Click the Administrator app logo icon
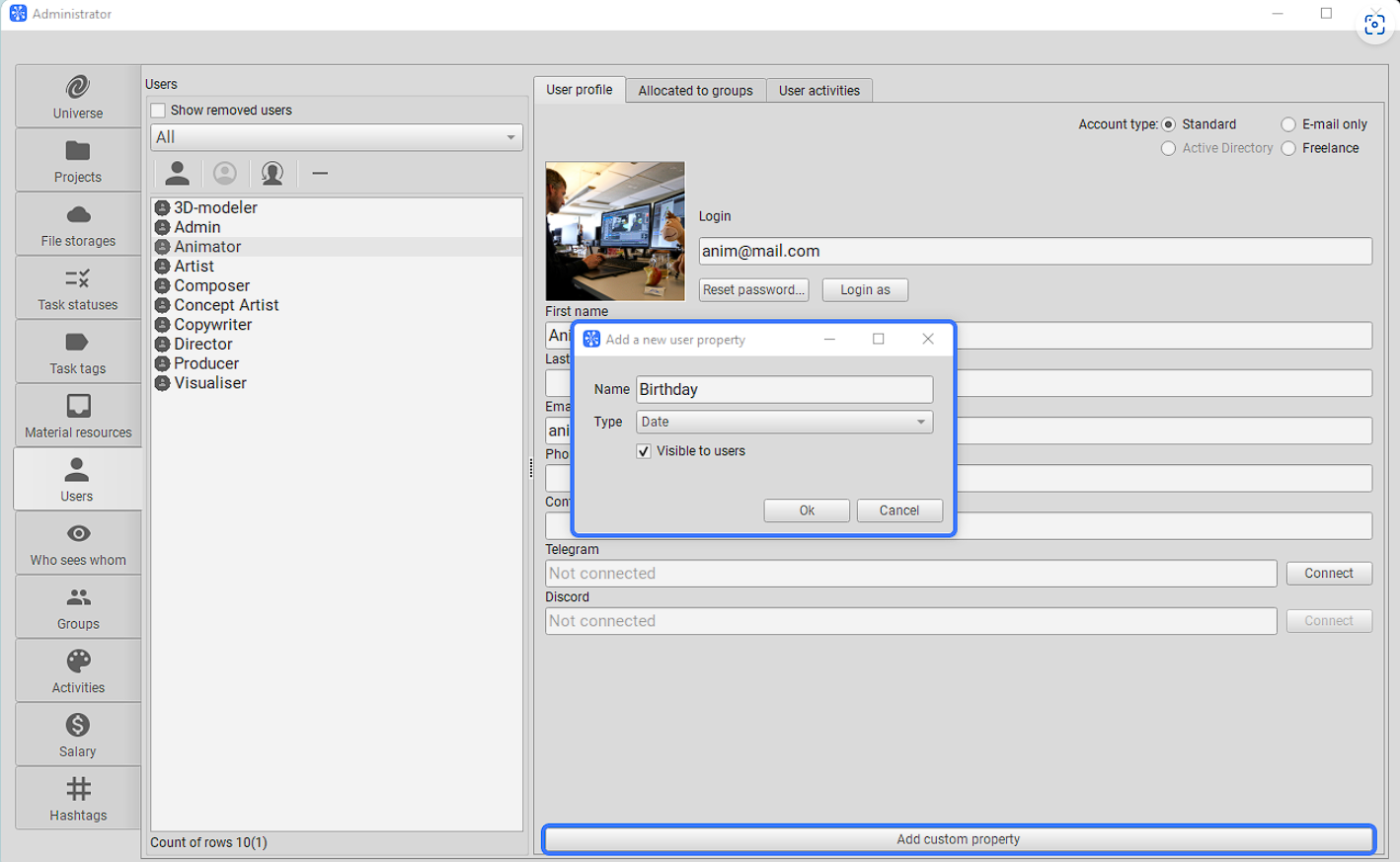This screenshot has height=862, width=1400. coord(18,14)
